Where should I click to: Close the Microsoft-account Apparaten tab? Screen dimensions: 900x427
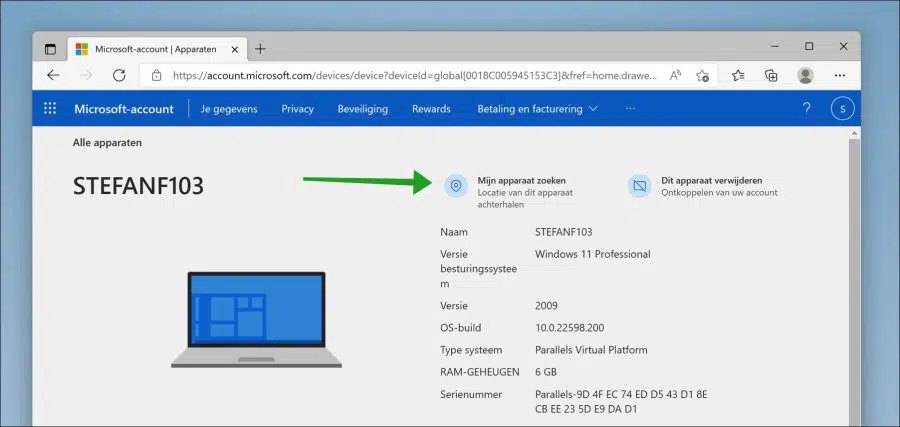[234, 49]
